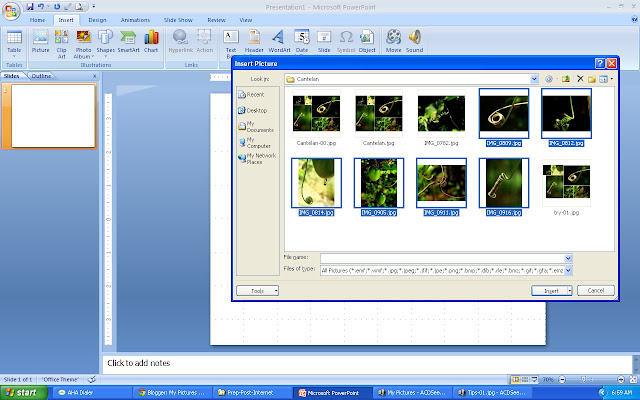Insert Sound from ribbon

[414, 42]
